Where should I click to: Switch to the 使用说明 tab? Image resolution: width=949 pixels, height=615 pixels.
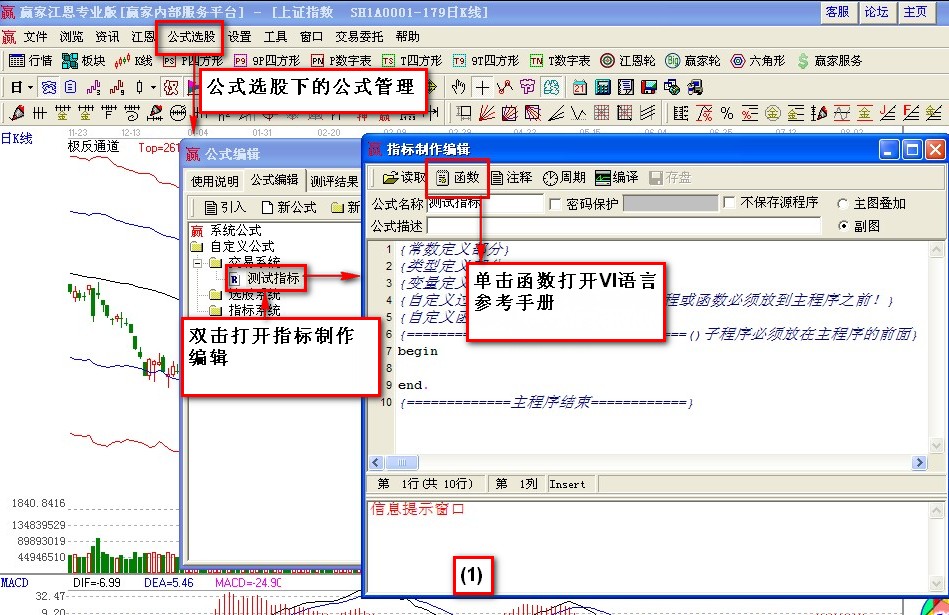tap(214, 181)
